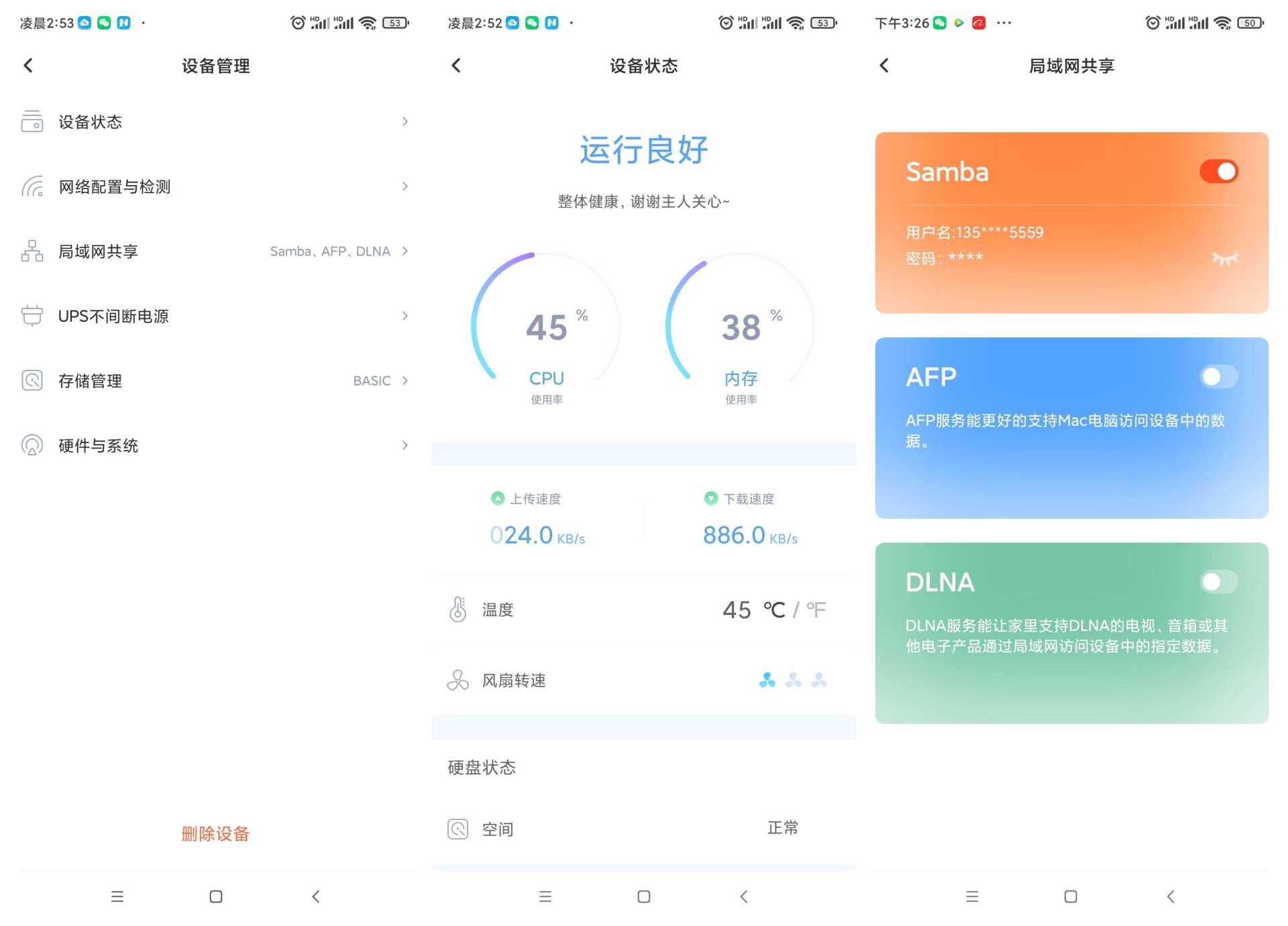The width and height of the screenshot is (1288, 926).
Task: Open chevron beside 设备状态 row
Action: click(405, 121)
